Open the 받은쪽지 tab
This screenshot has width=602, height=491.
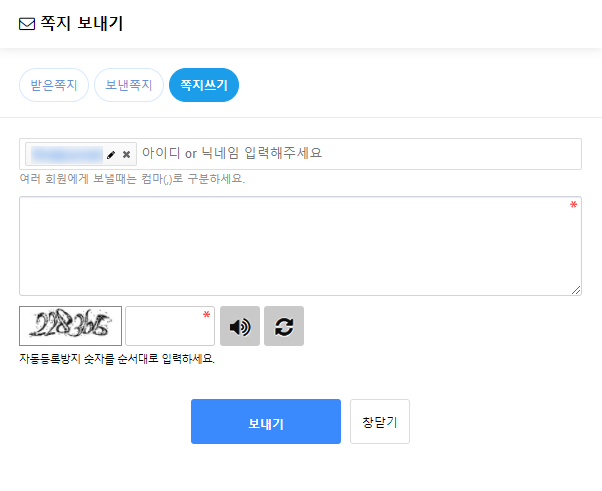[54, 85]
